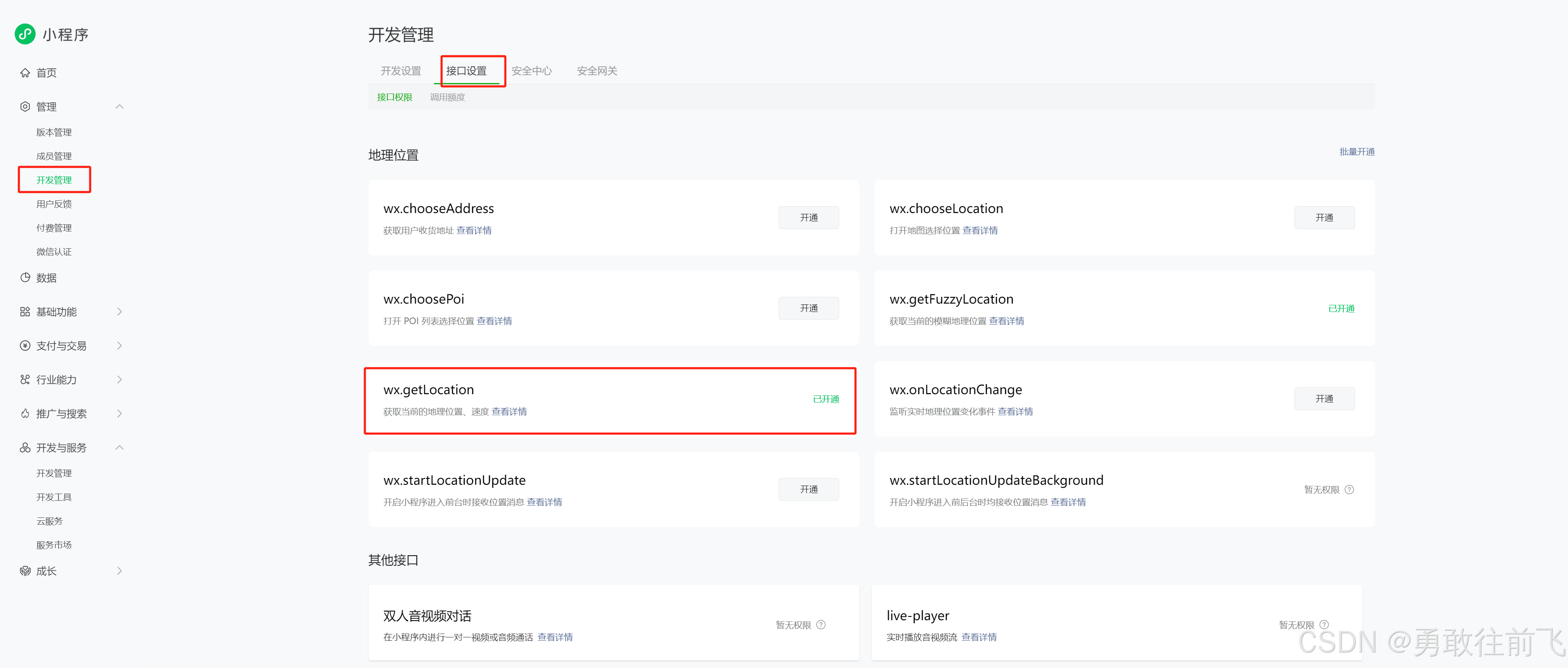Select 版本管理 in the sidebar
The height and width of the screenshot is (668, 1568).
(54, 133)
